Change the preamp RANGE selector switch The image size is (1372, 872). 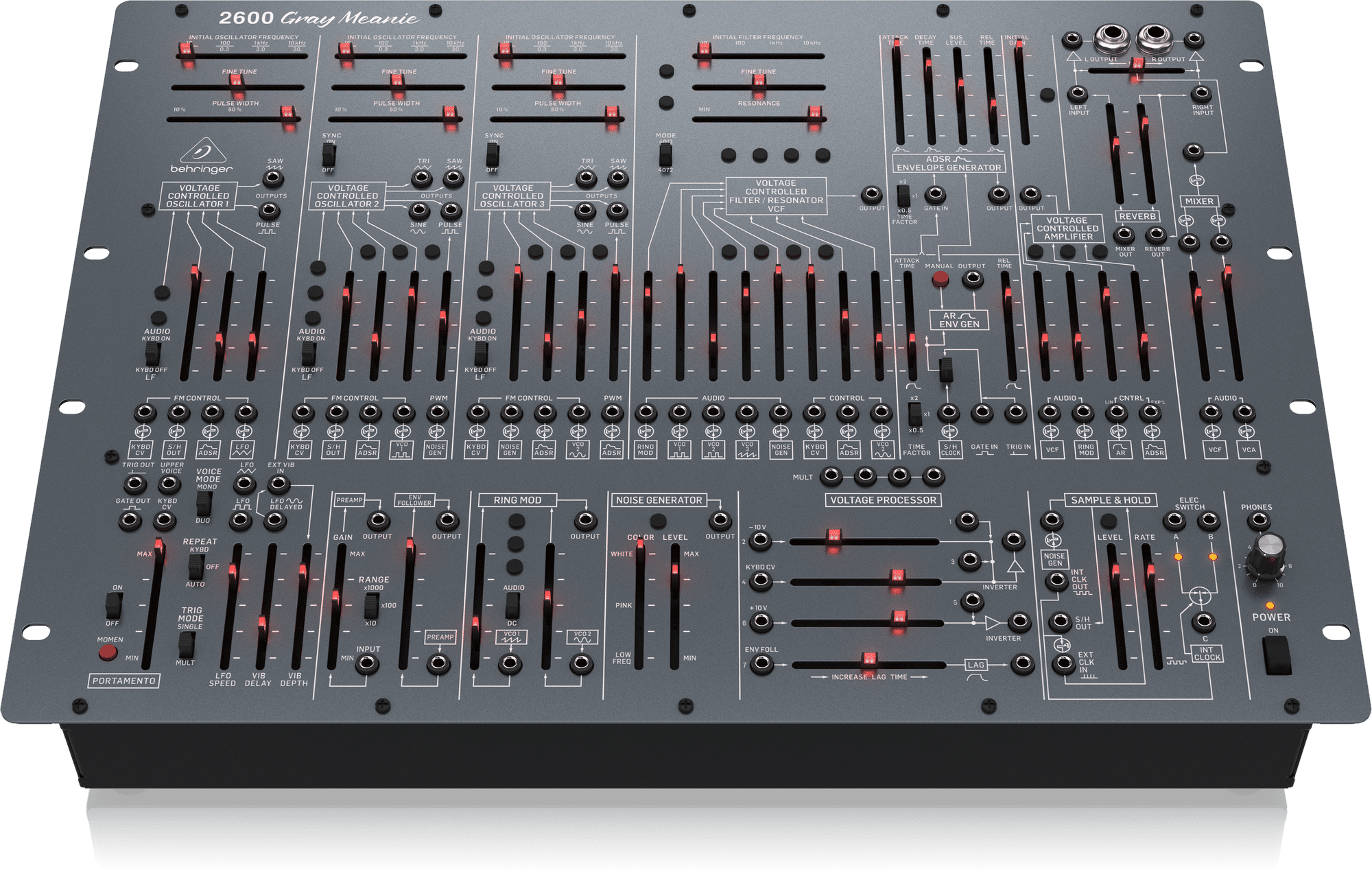(x=371, y=605)
